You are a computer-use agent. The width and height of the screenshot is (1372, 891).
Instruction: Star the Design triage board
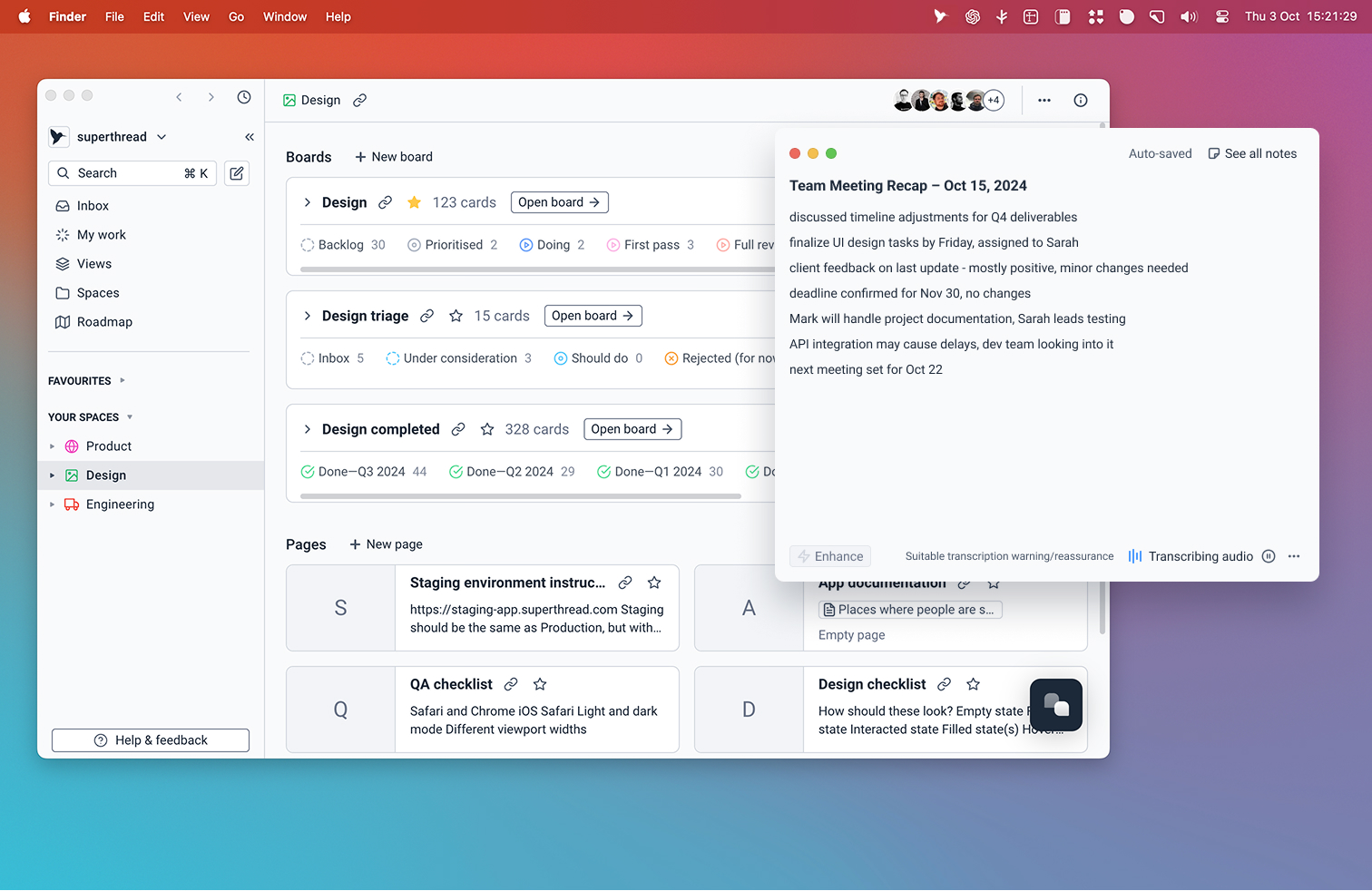coord(456,316)
